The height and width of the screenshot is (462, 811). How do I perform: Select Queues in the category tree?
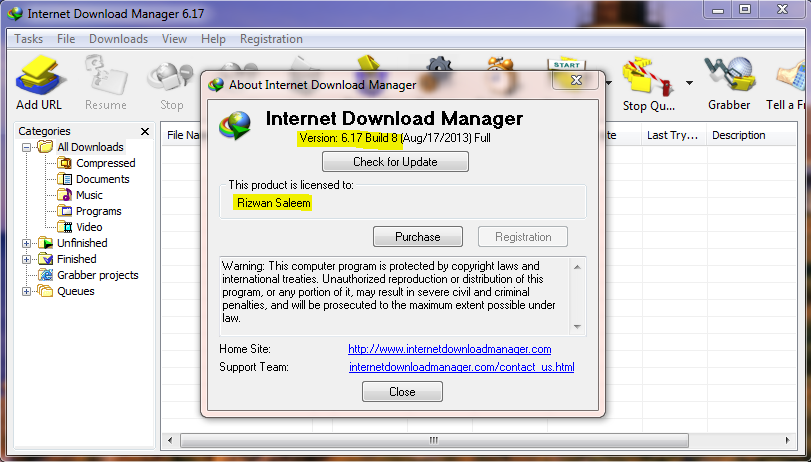pyautogui.click(x=76, y=291)
